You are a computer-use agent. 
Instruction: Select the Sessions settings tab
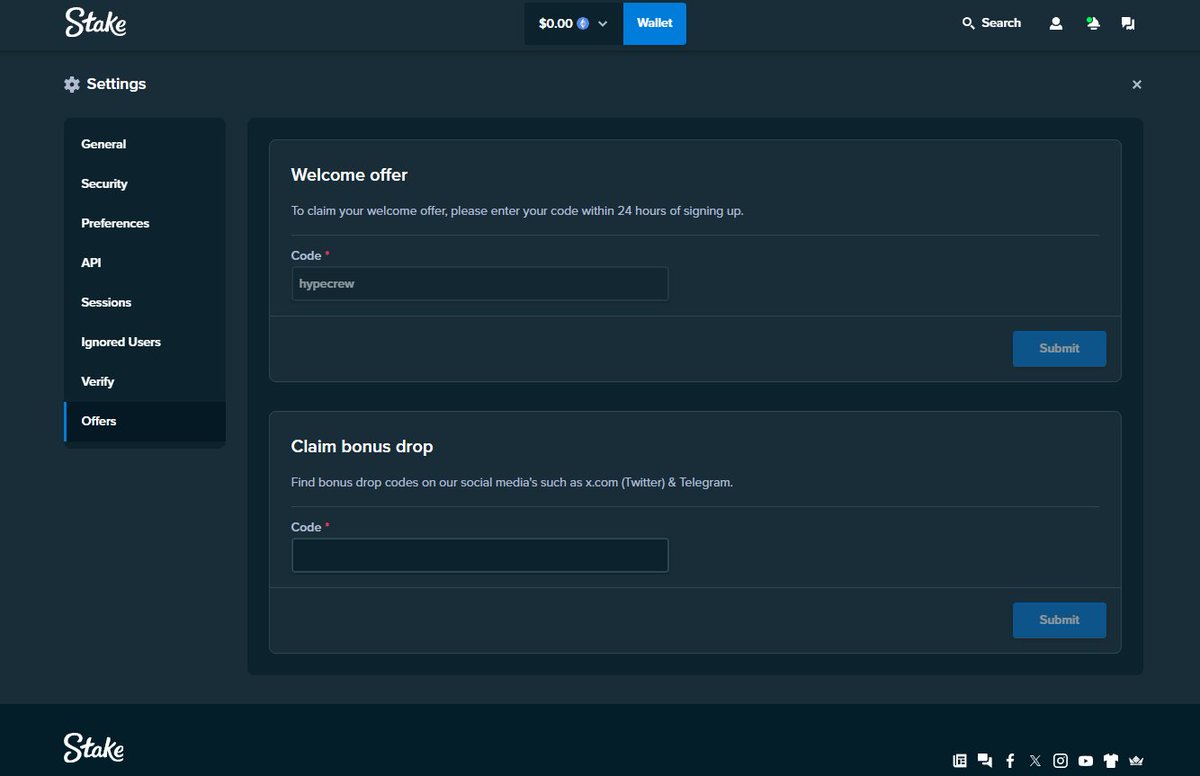coord(144,302)
